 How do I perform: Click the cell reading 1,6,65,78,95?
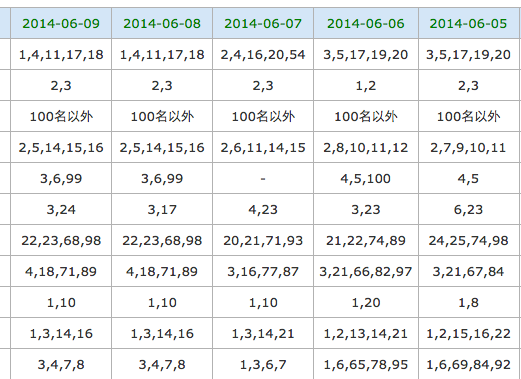[x=366, y=364]
